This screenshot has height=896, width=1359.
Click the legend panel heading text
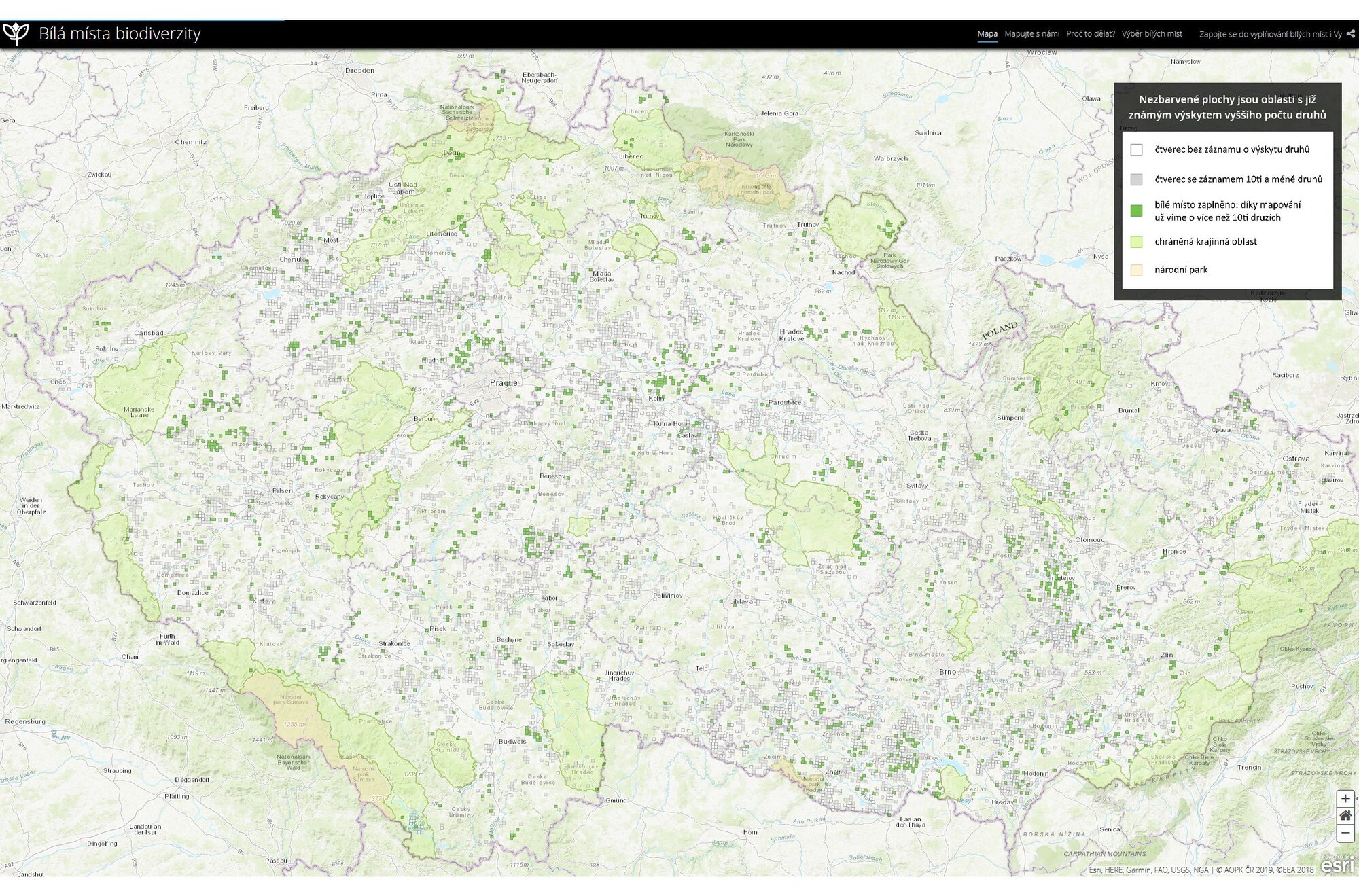pyautogui.click(x=1227, y=107)
